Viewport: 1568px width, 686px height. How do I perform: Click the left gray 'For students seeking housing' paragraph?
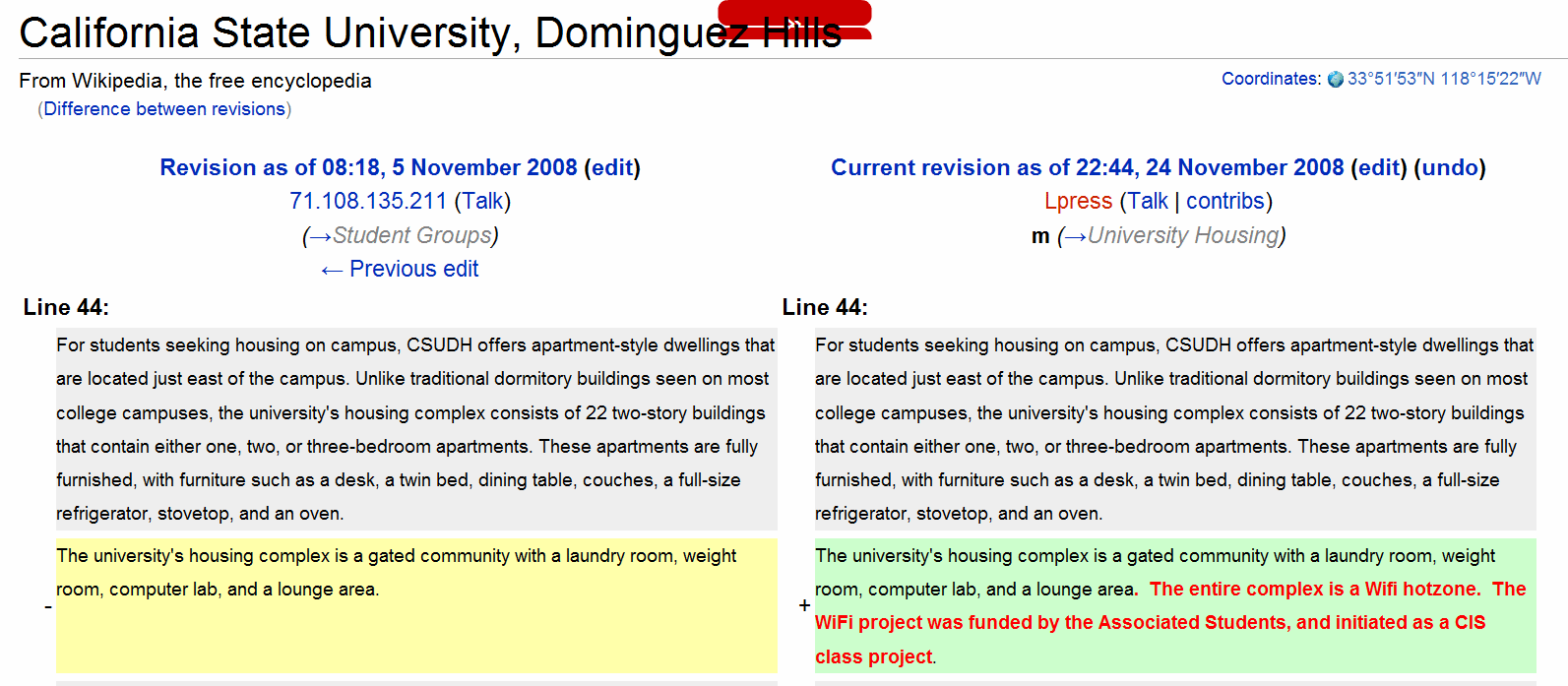[x=416, y=429]
